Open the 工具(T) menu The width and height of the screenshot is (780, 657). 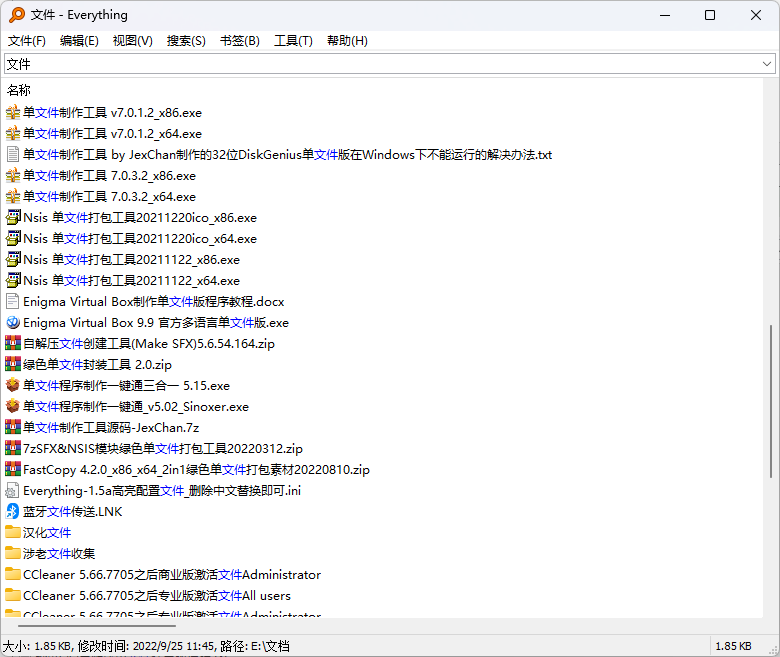[293, 41]
